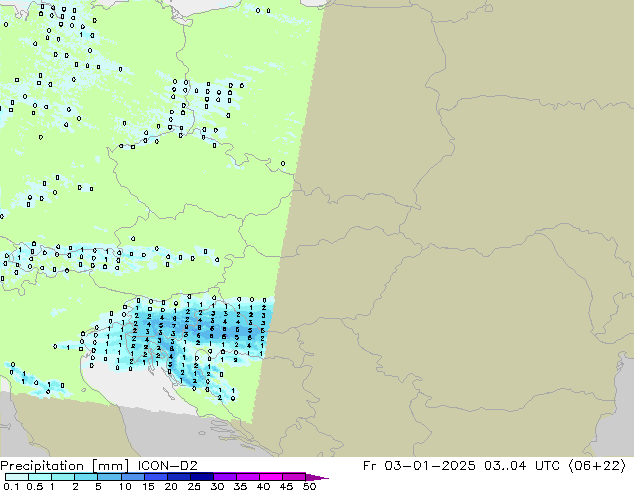Click the legend value '0.1'
Viewport: 634px width, 490px height.
[11, 486]
